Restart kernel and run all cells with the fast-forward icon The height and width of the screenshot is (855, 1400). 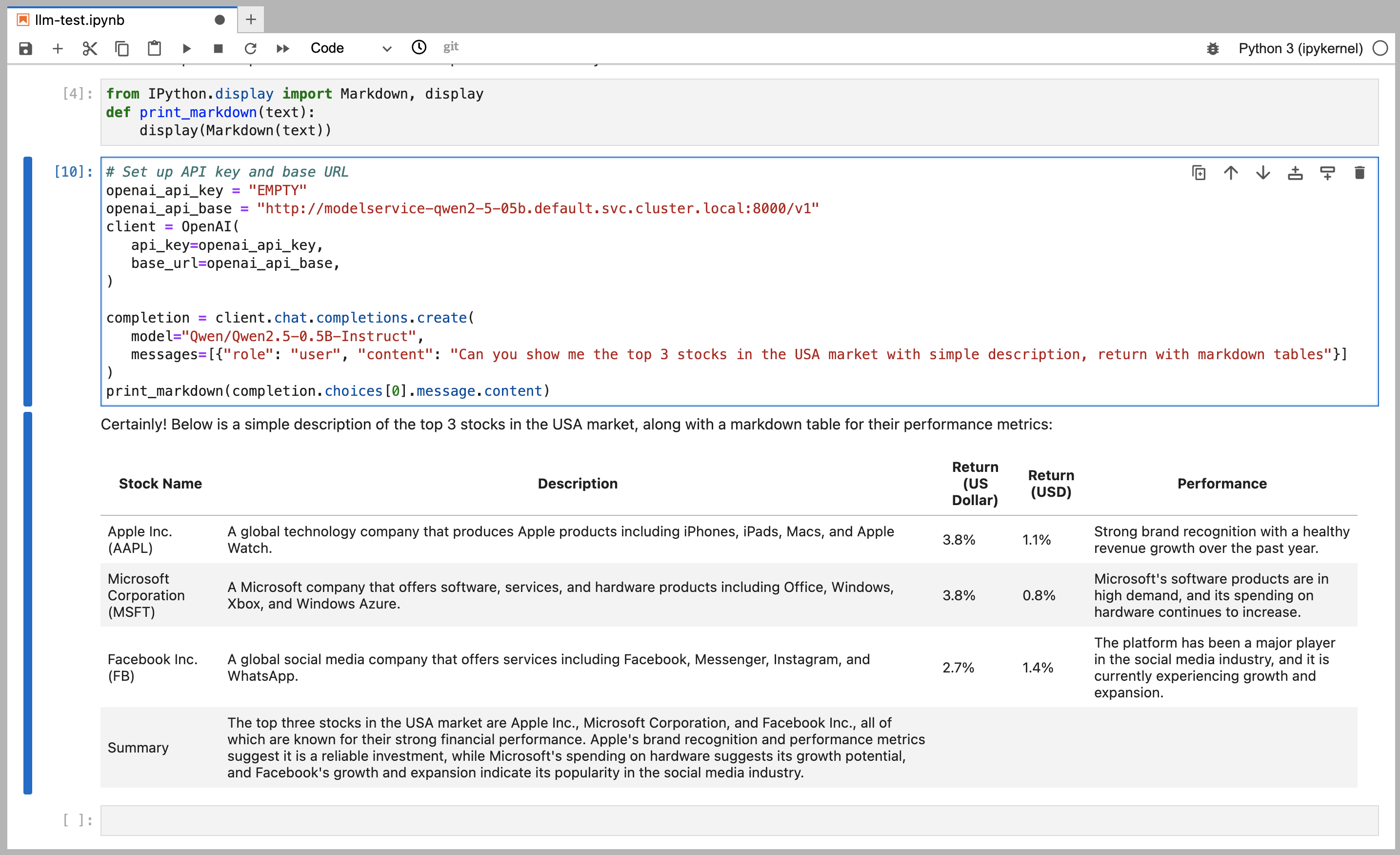tap(283, 48)
